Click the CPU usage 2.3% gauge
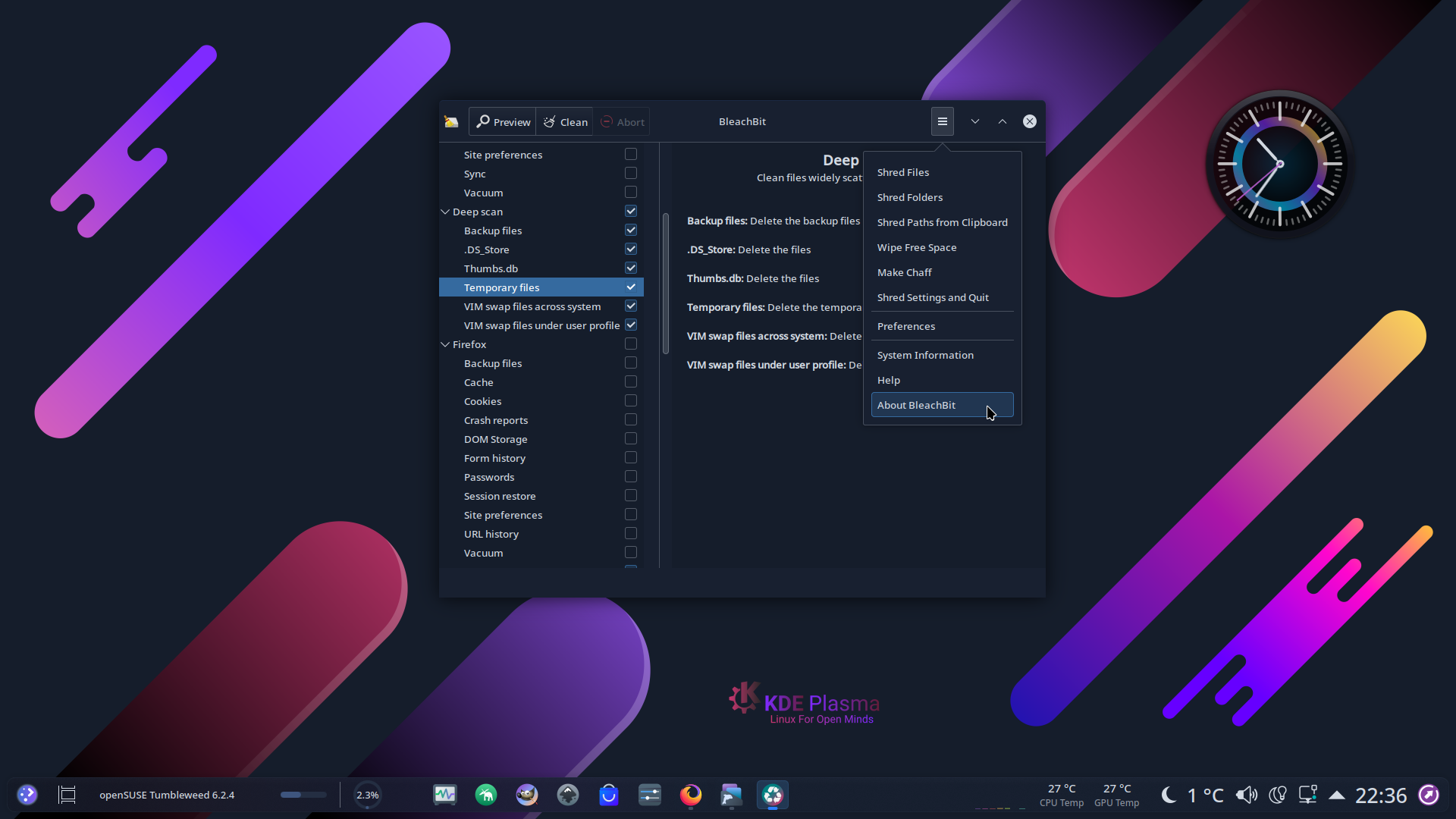 point(368,795)
